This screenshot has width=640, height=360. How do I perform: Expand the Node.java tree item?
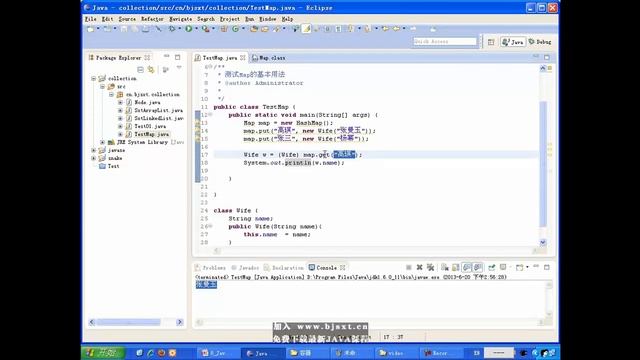pyautogui.click(x=120, y=102)
